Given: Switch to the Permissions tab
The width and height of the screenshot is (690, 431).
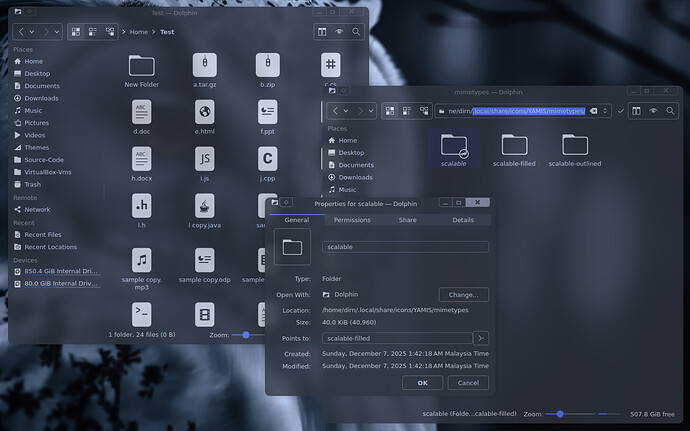Looking at the screenshot, I should tap(352, 220).
